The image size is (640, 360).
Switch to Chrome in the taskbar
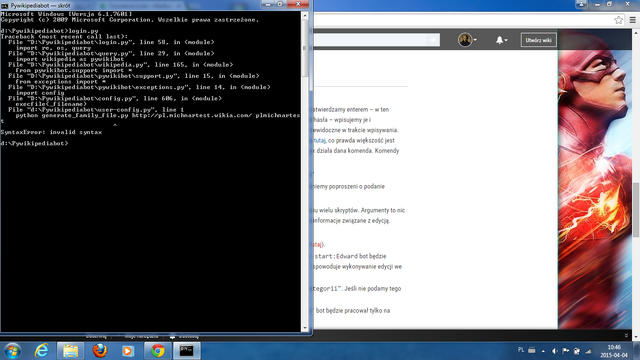158,351
